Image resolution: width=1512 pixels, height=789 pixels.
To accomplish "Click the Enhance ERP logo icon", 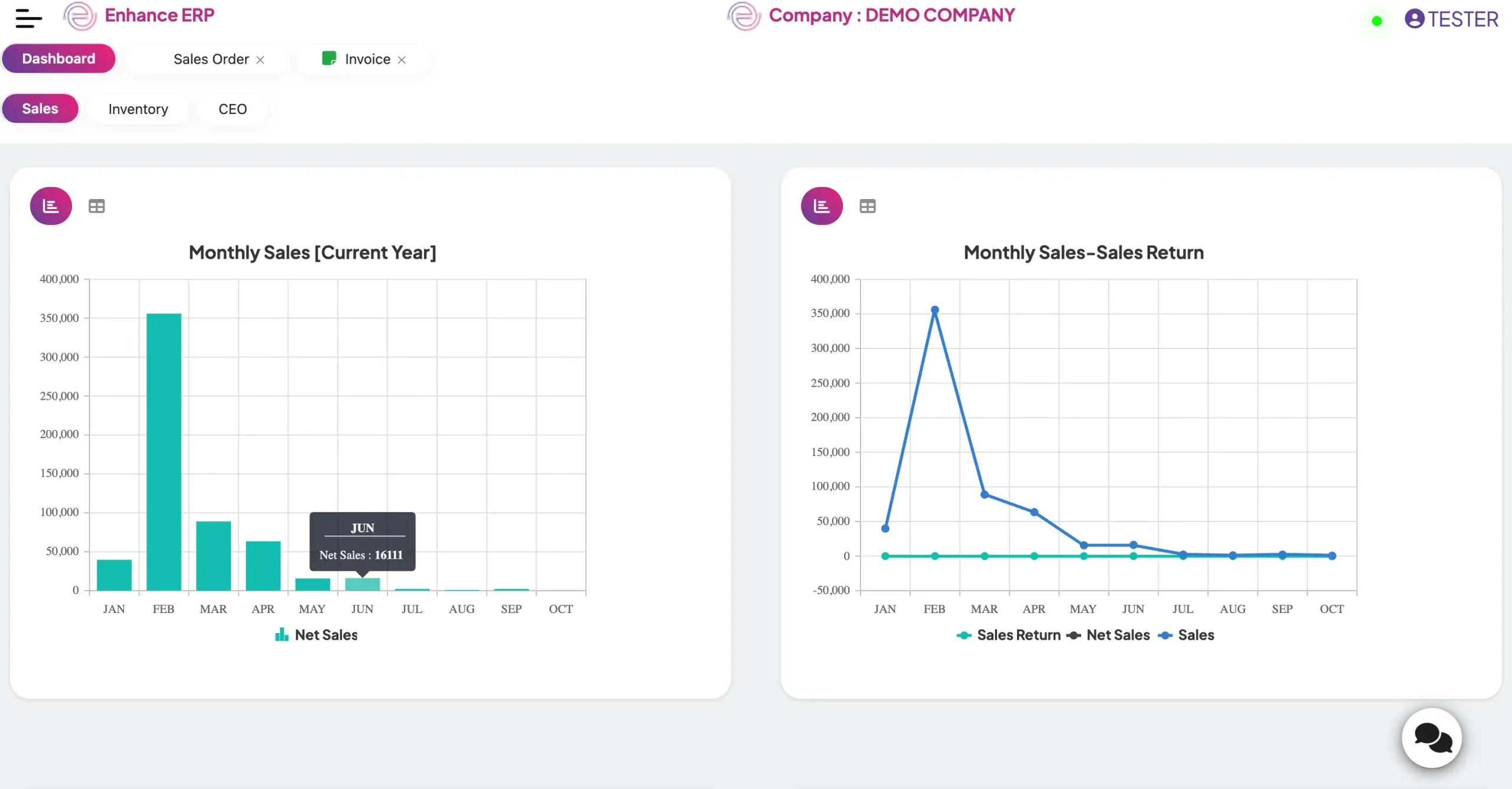I will click(80, 16).
